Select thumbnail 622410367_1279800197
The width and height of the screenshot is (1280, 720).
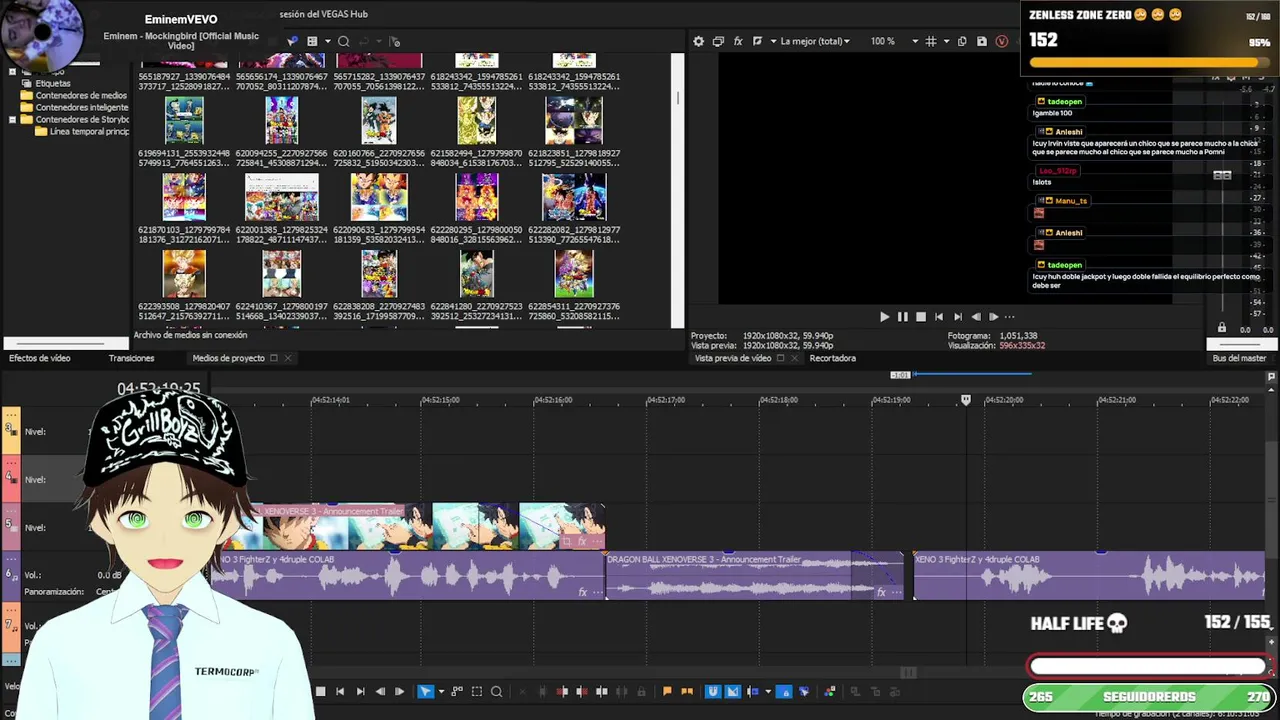(x=282, y=274)
